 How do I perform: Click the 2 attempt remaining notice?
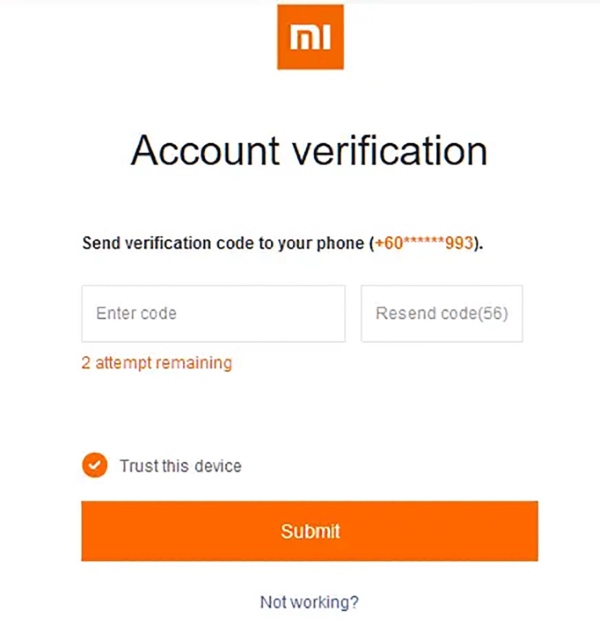156,363
